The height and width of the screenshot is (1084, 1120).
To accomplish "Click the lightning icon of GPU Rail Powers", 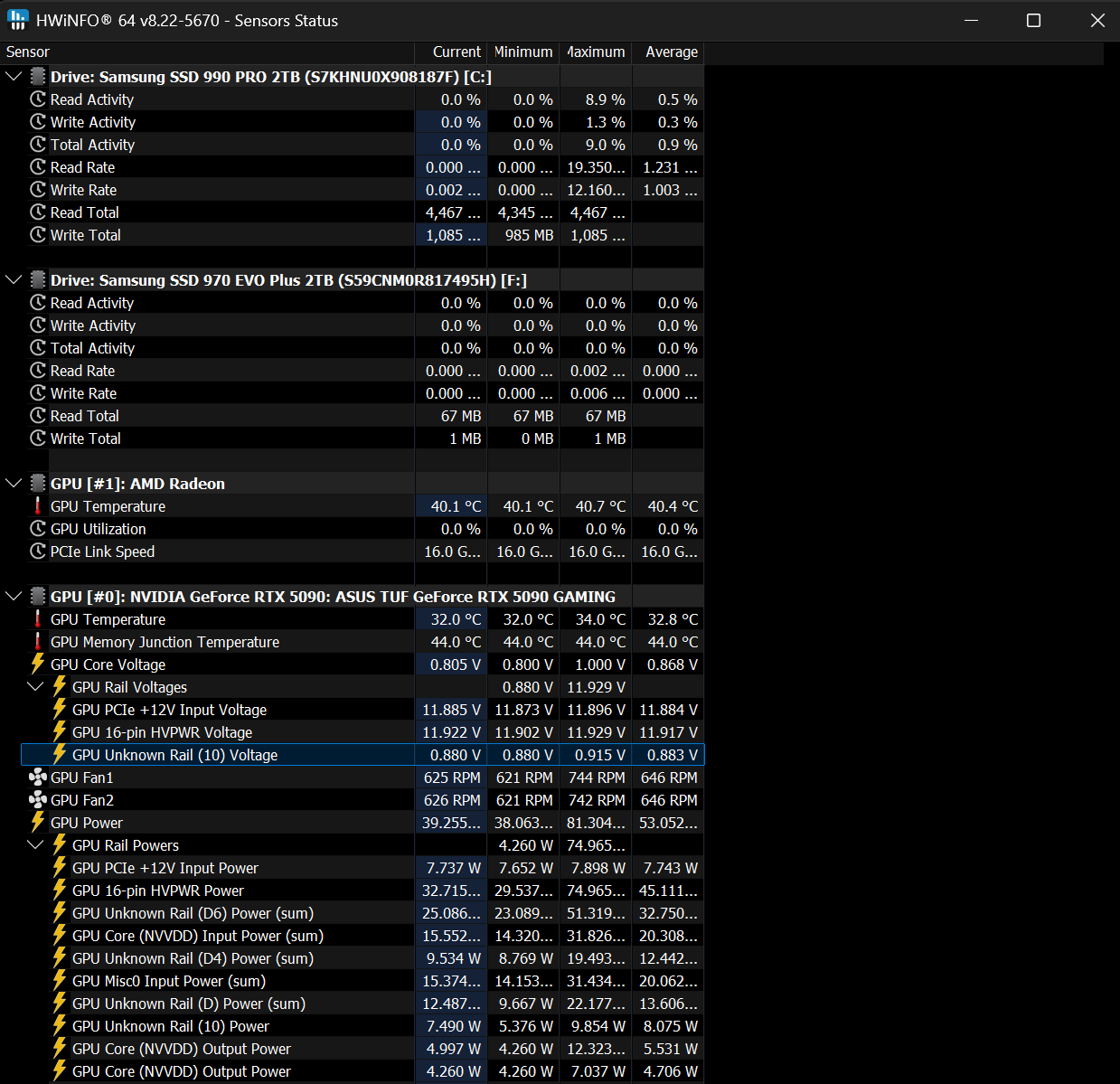I will (60, 845).
